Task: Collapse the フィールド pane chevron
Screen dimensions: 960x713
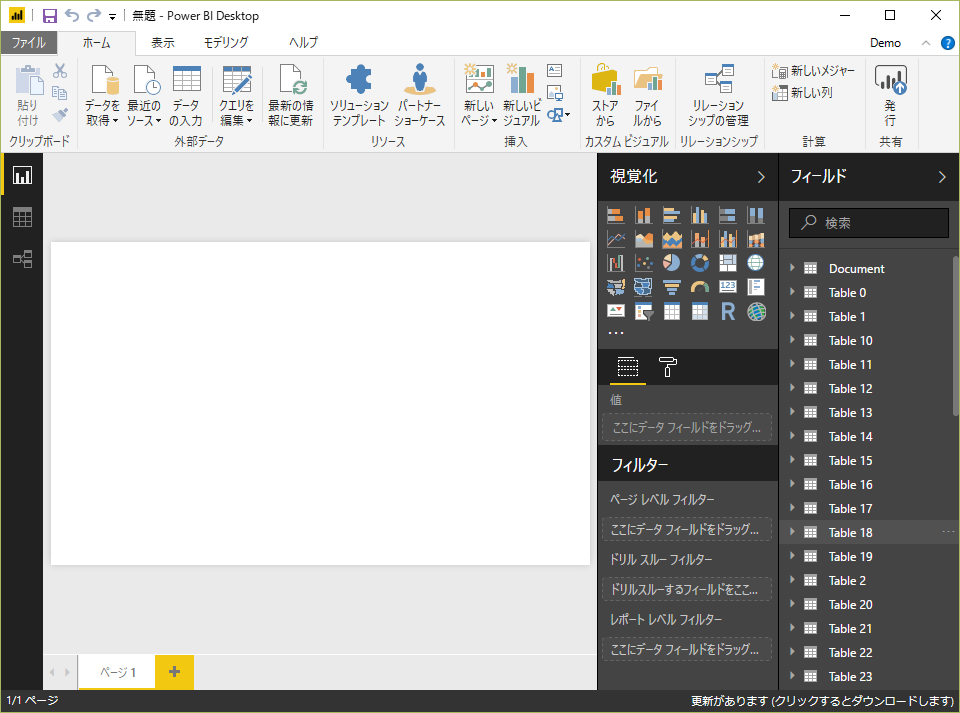Action: click(x=942, y=177)
